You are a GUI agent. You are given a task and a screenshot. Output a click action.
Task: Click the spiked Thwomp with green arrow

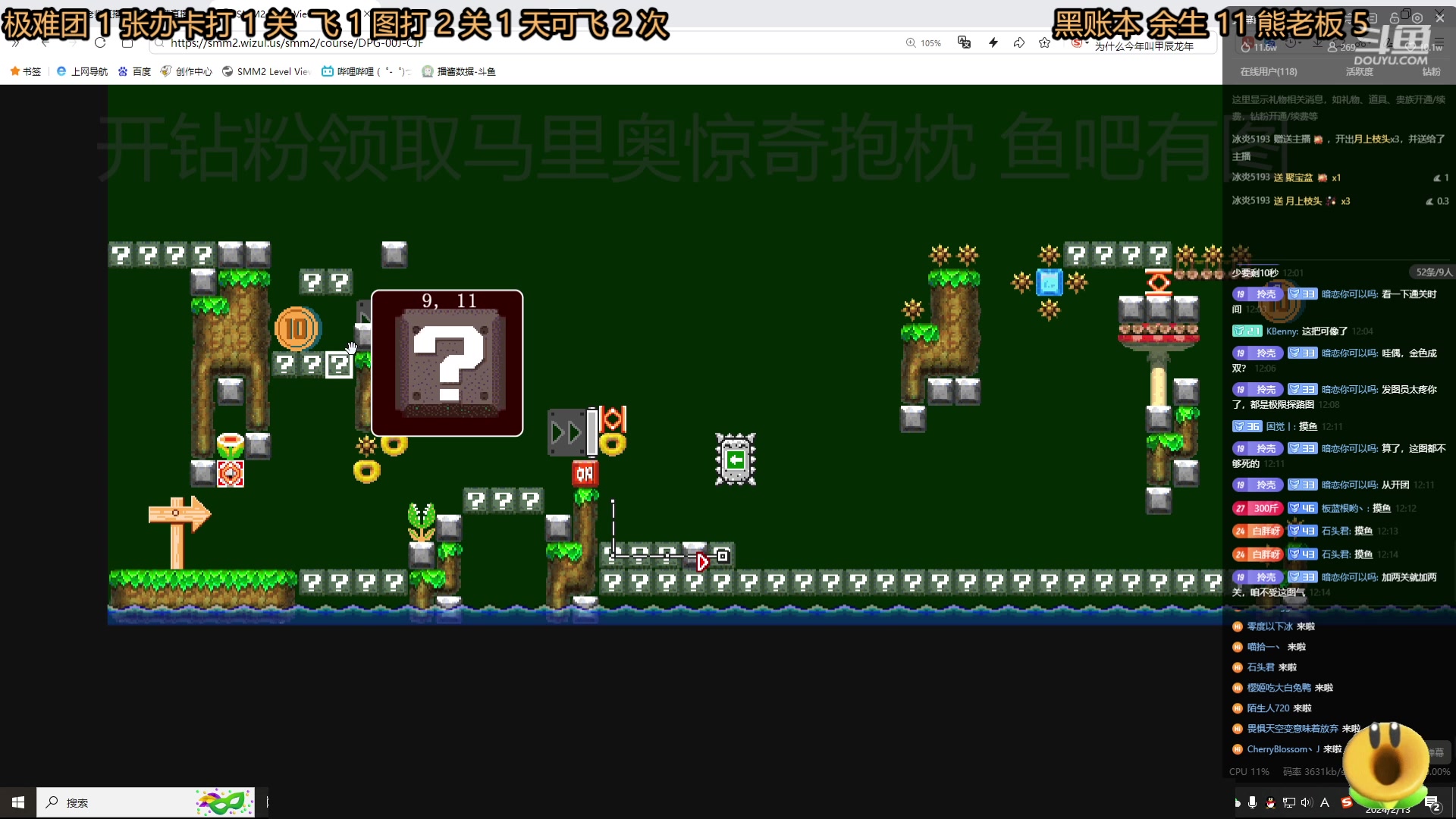pos(735,459)
